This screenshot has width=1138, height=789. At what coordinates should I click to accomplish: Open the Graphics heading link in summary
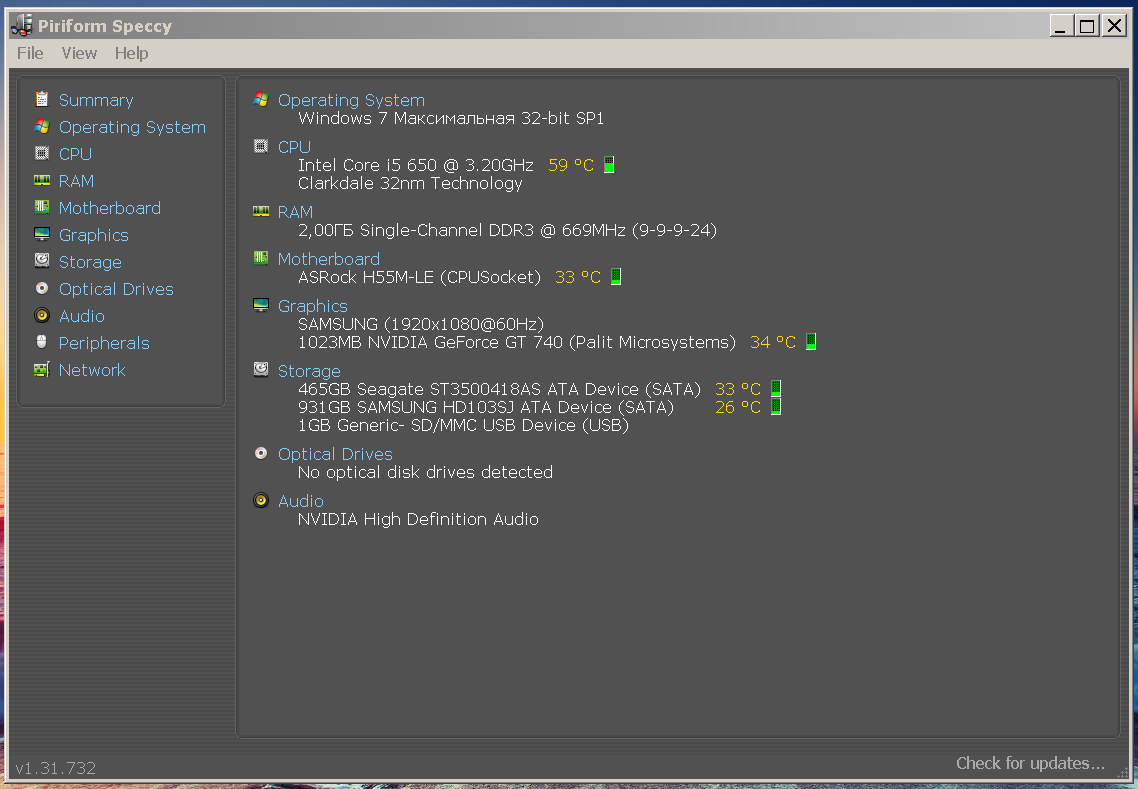point(313,306)
